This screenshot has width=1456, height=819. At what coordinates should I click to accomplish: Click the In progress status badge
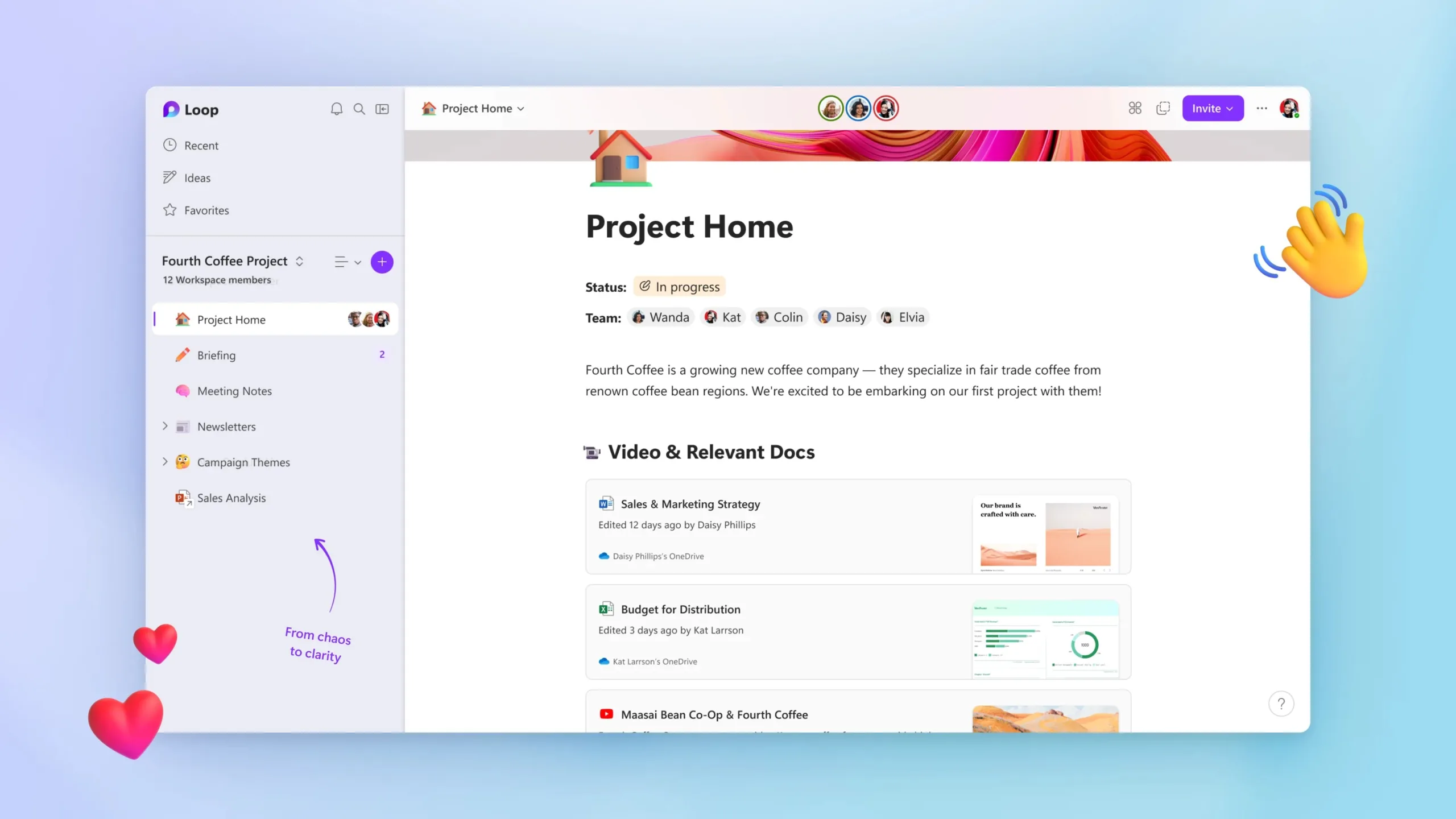pyautogui.click(x=680, y=287)
